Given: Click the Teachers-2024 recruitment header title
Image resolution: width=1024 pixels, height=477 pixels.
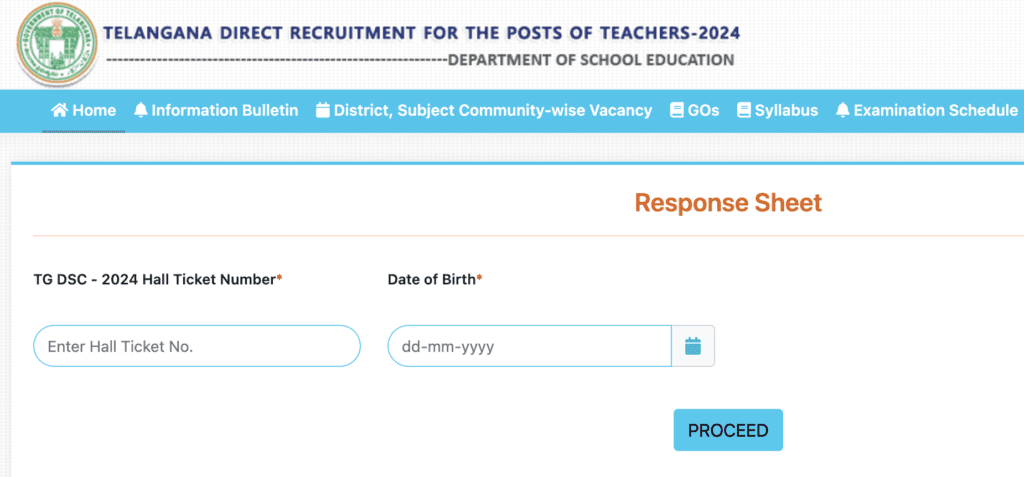Looking at the screenshot, I should [421, 33].
